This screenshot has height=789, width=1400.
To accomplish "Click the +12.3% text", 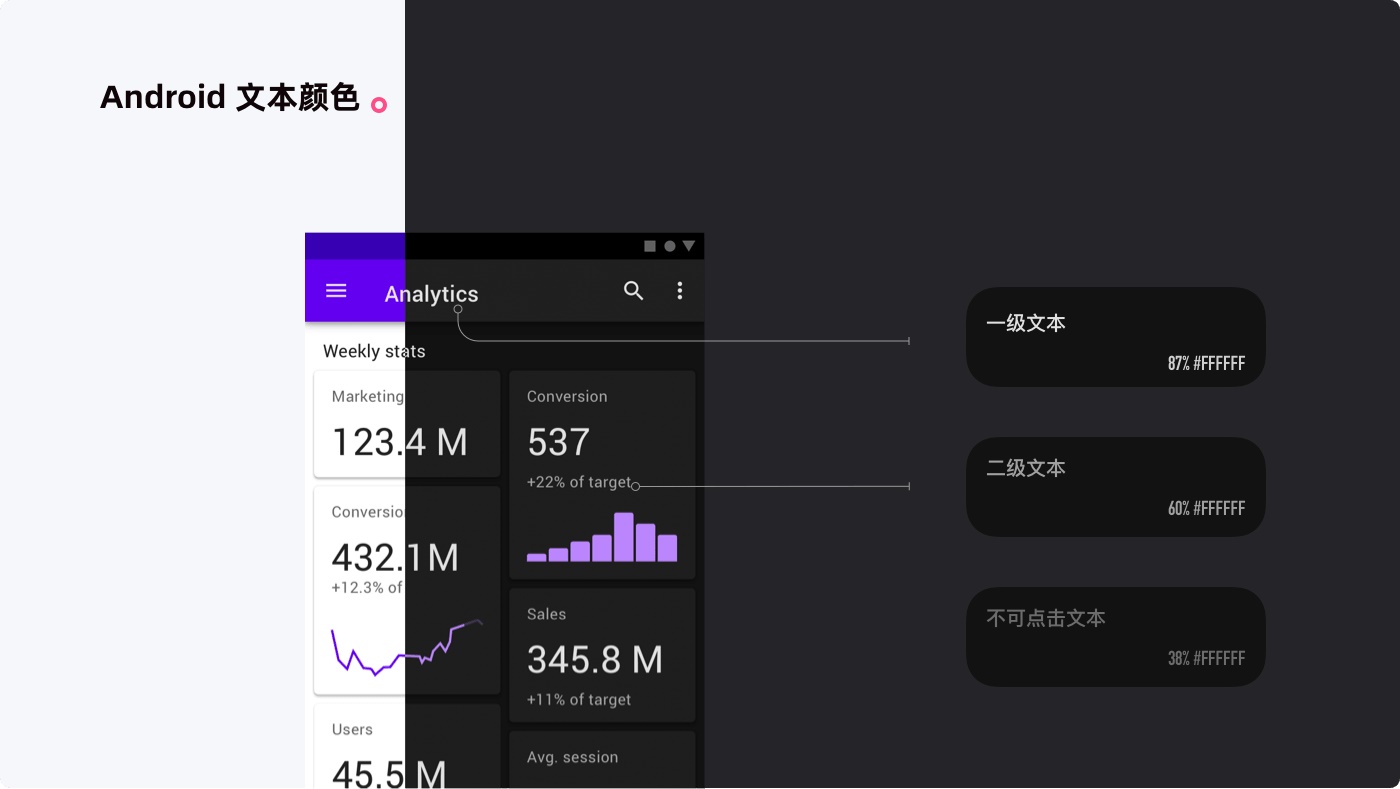I will [366, 588].
